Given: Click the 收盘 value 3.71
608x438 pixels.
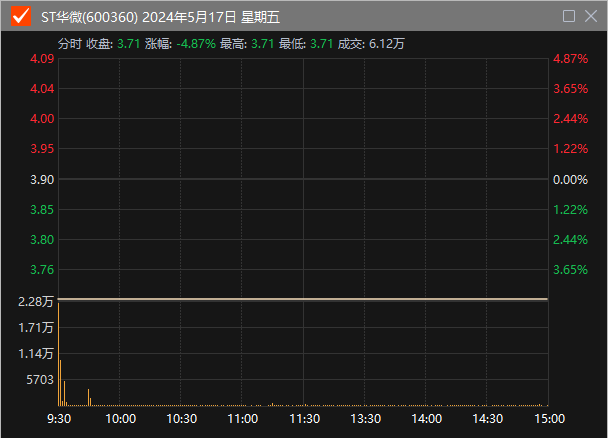Looking at the screenshot, I should pos(128,44).
